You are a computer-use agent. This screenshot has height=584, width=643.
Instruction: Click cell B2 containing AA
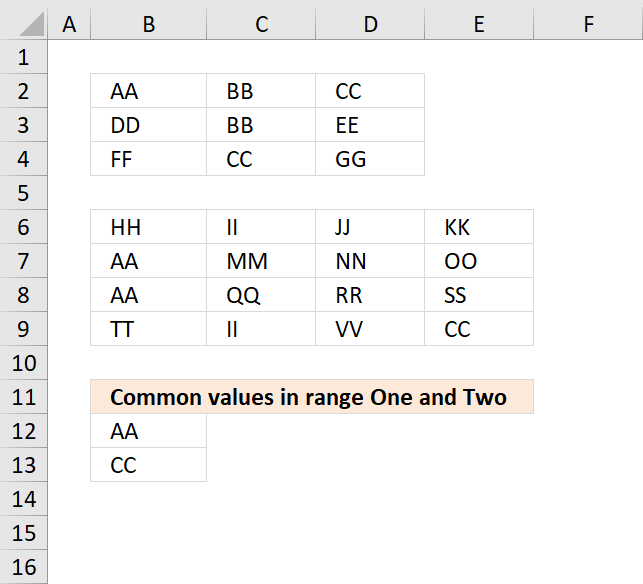point(148,91)
